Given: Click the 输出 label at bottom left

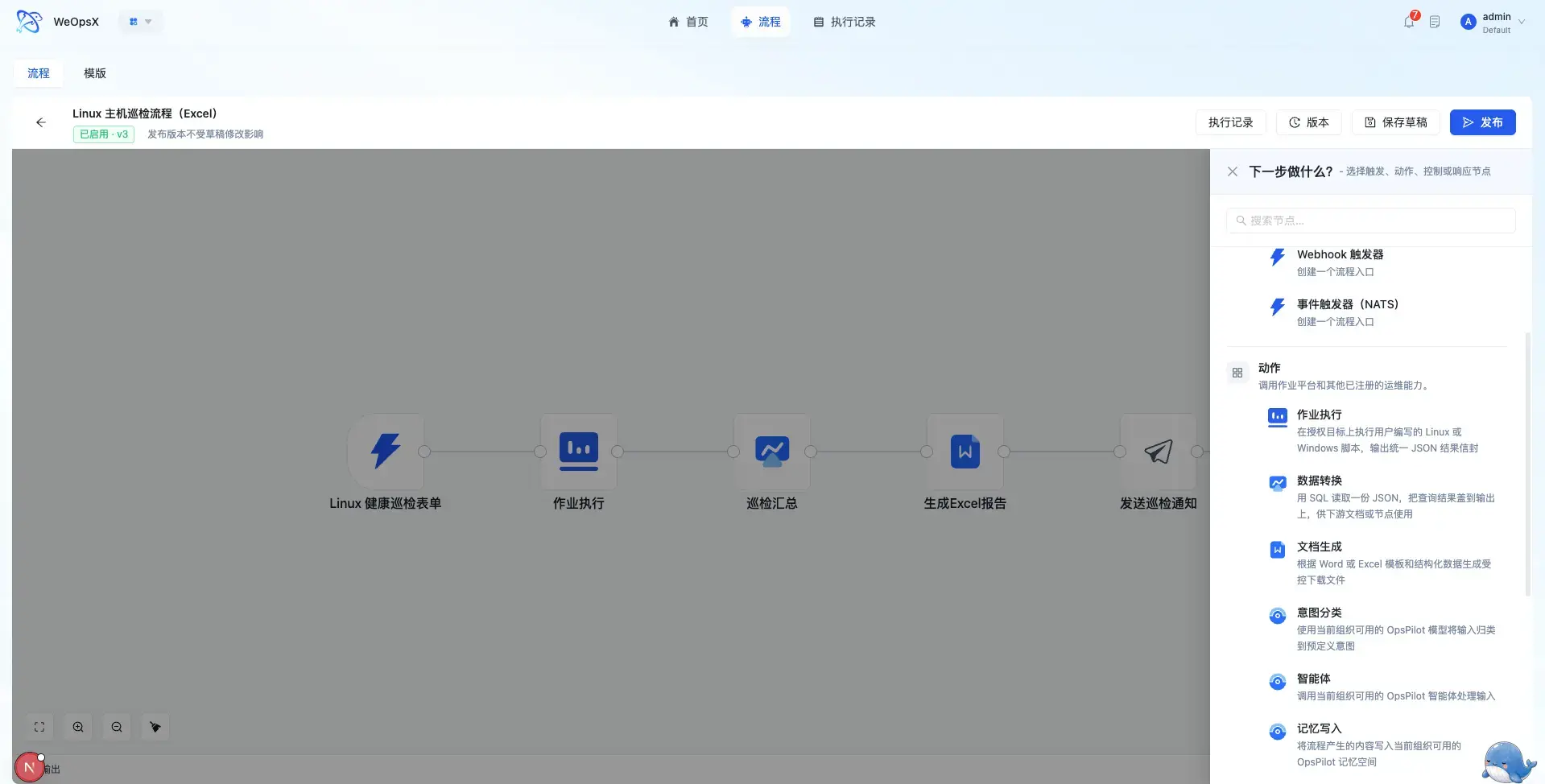Looking at the screenshot, I should coord(53,770).
